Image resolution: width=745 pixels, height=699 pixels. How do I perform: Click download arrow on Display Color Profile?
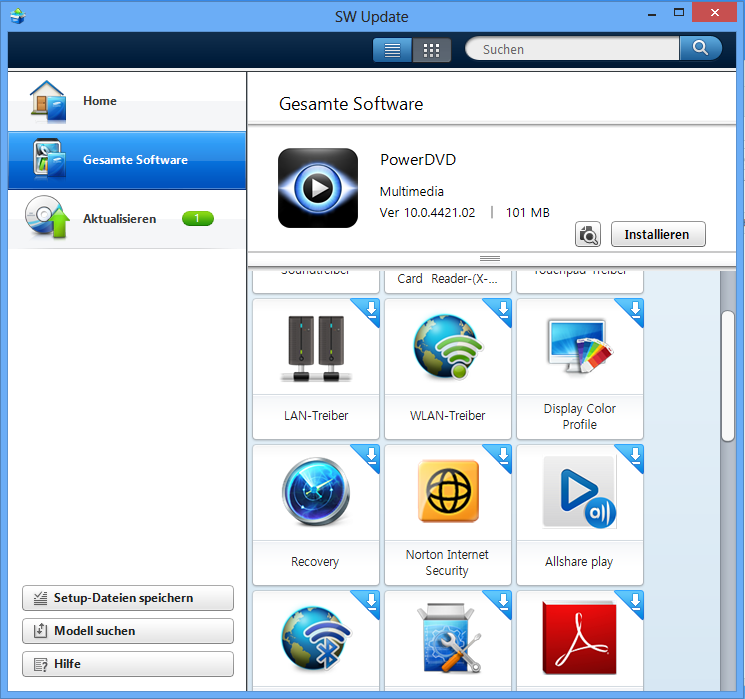point(635,309)
